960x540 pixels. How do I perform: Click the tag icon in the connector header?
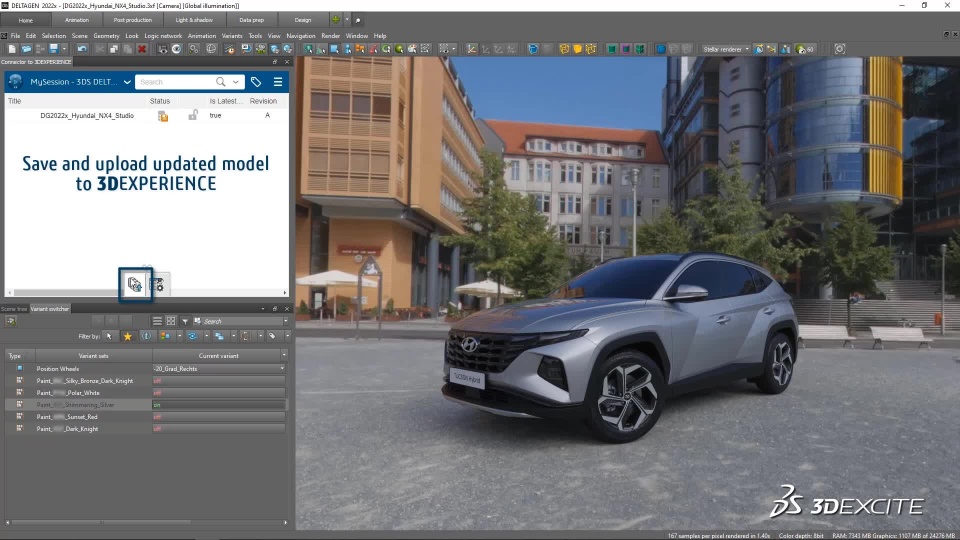(256, 82)
